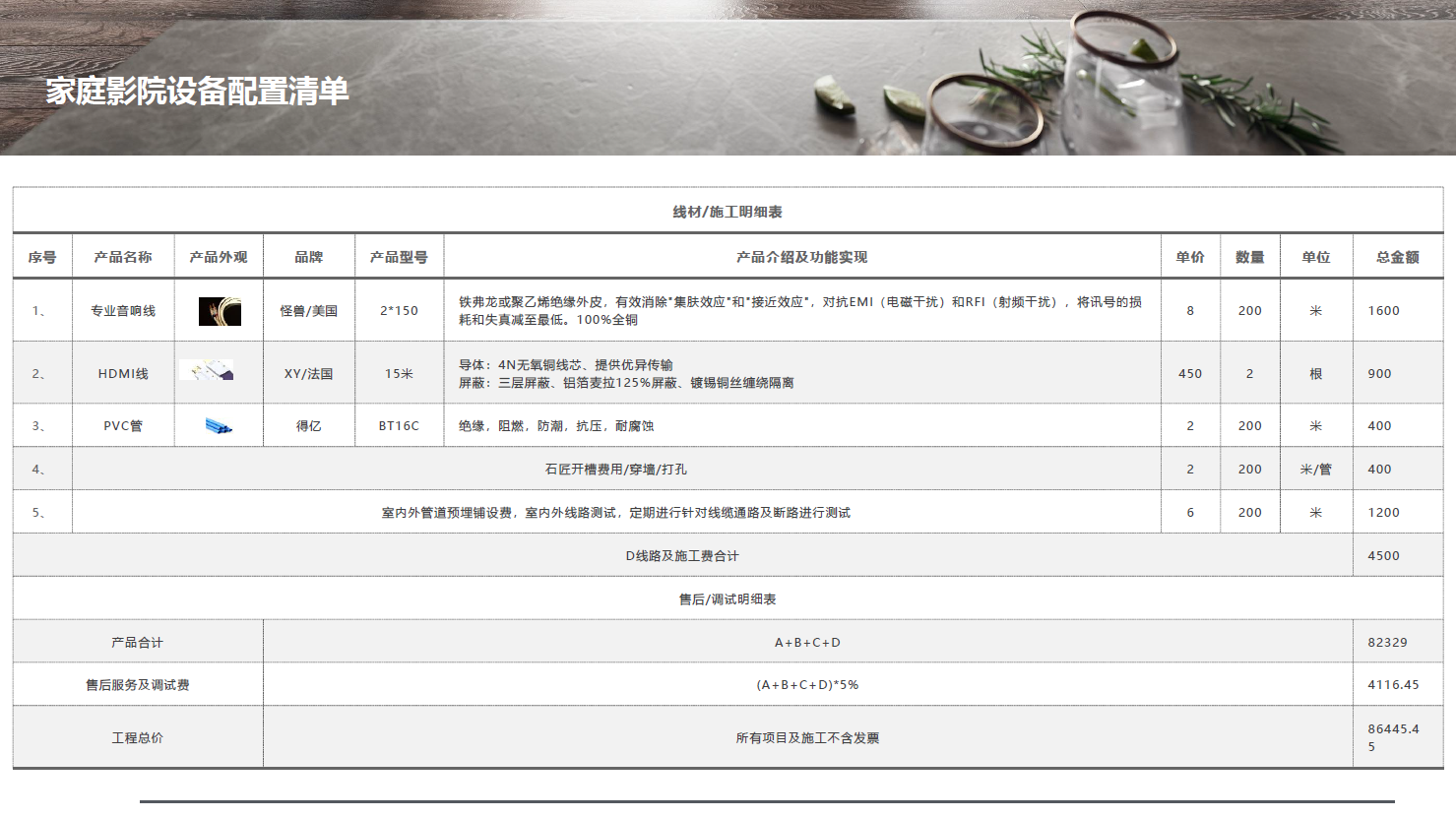Click the 室内外管道预埋铺设费 row description
Image resolution: width=1456 pixels, height=818 pixels.
point(616,513)
